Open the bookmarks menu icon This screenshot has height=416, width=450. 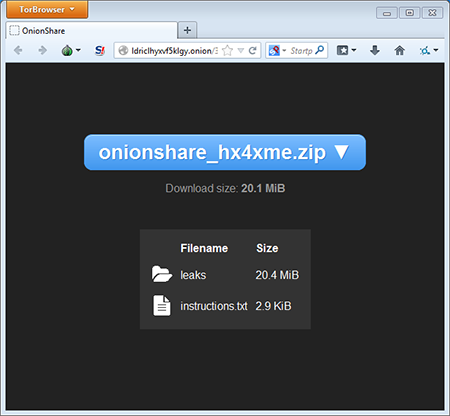tap(342, 50)
